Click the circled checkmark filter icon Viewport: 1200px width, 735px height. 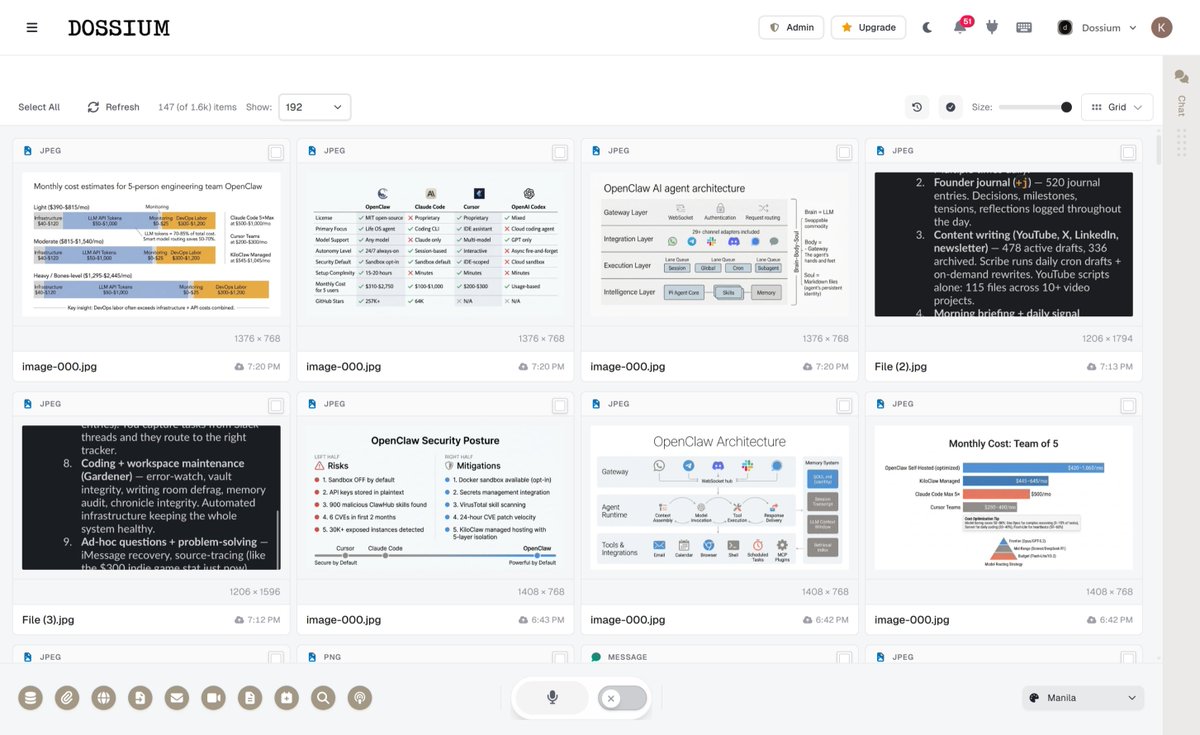pyautogui.click(x=950, y=107)
